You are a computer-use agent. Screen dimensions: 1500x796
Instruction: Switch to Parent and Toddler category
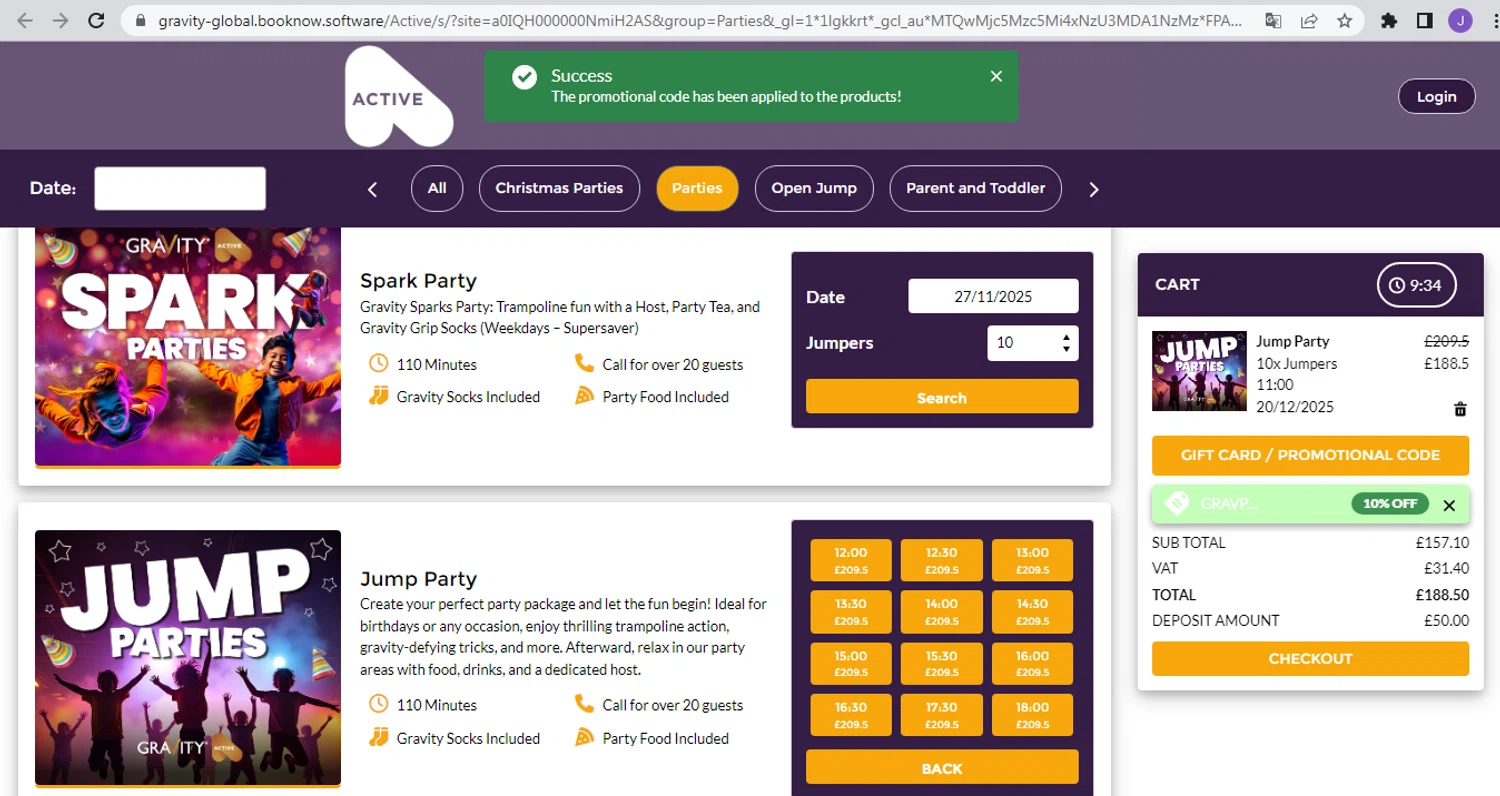tap(975, 188)
